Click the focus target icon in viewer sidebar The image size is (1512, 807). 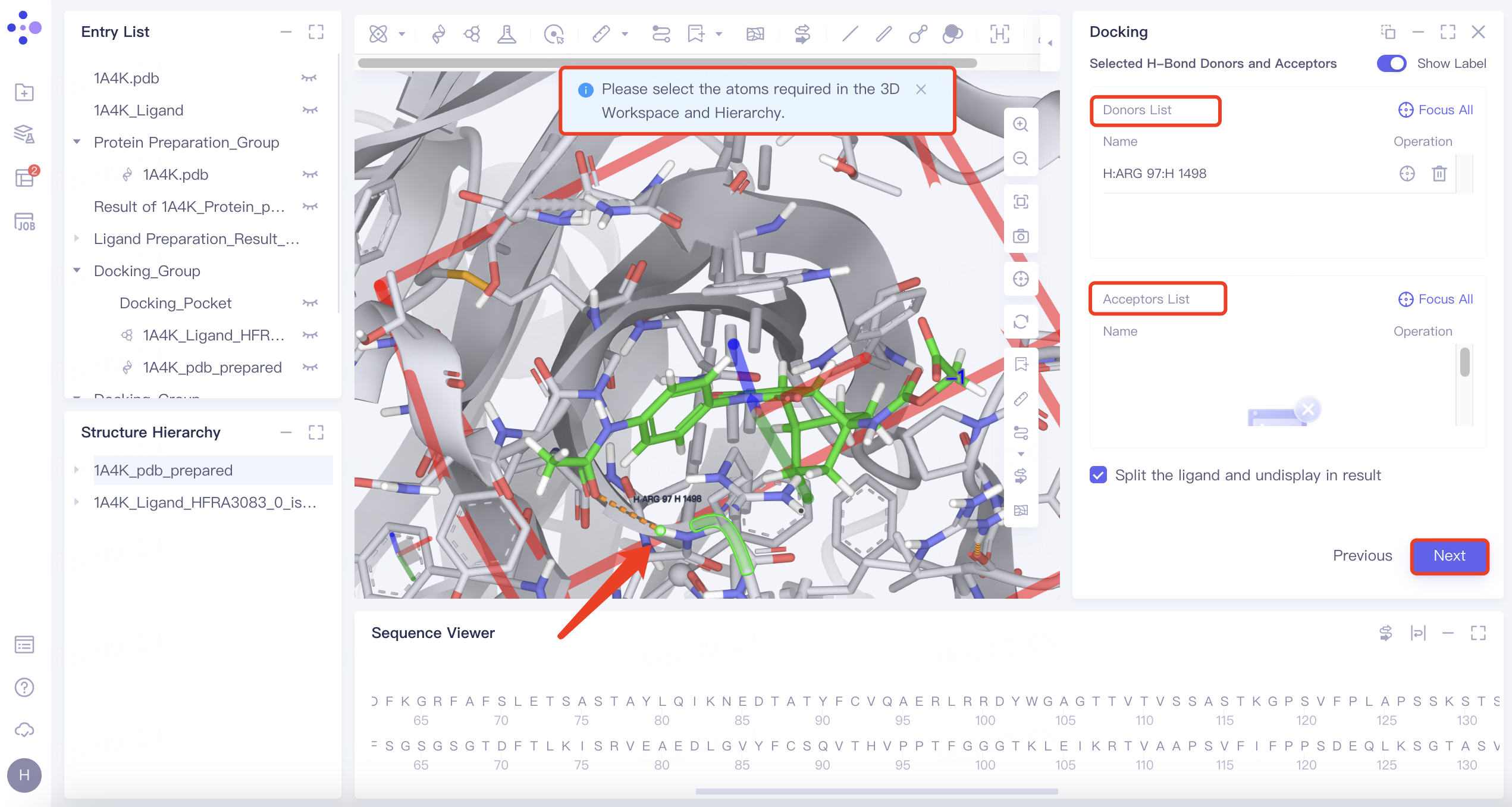click(1021, 279)
